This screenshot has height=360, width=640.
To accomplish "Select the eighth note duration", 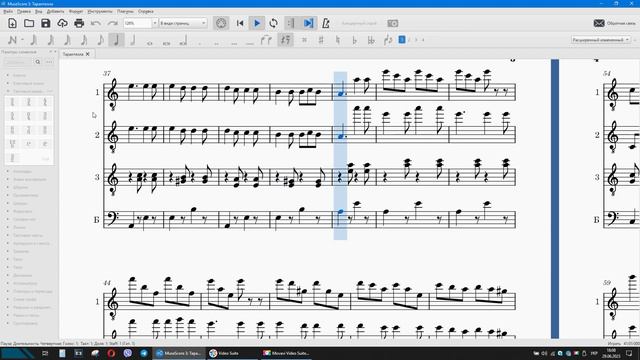I will point(100,40).
